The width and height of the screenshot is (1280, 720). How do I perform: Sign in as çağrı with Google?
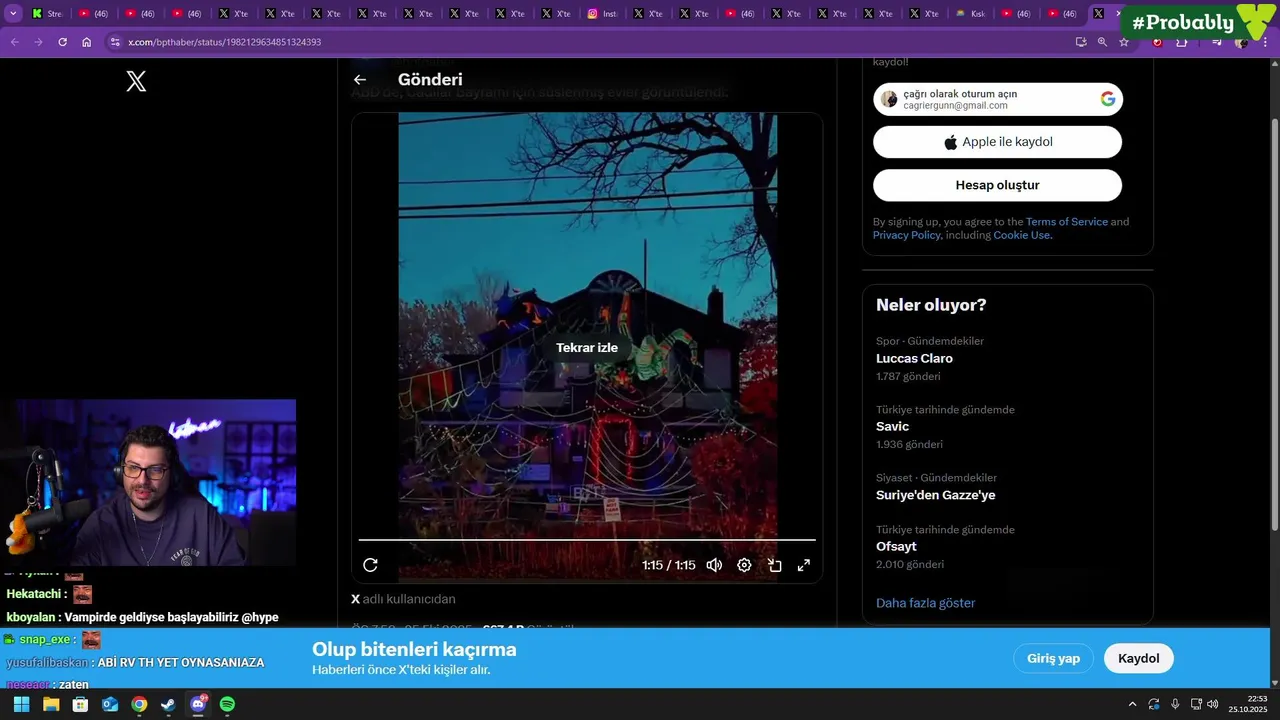coord(998,99)
